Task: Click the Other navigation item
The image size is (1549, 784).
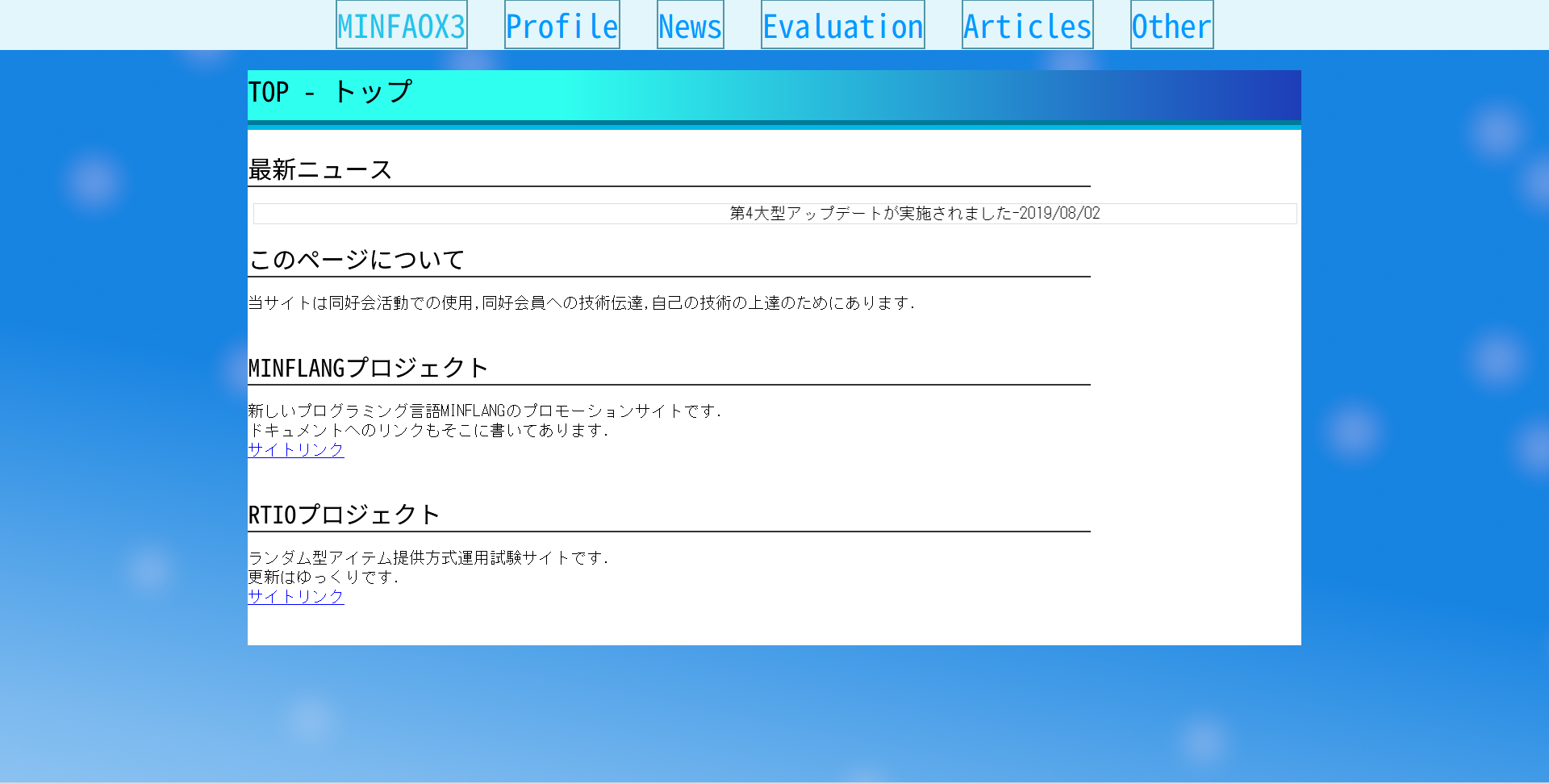Action: 1171,26
